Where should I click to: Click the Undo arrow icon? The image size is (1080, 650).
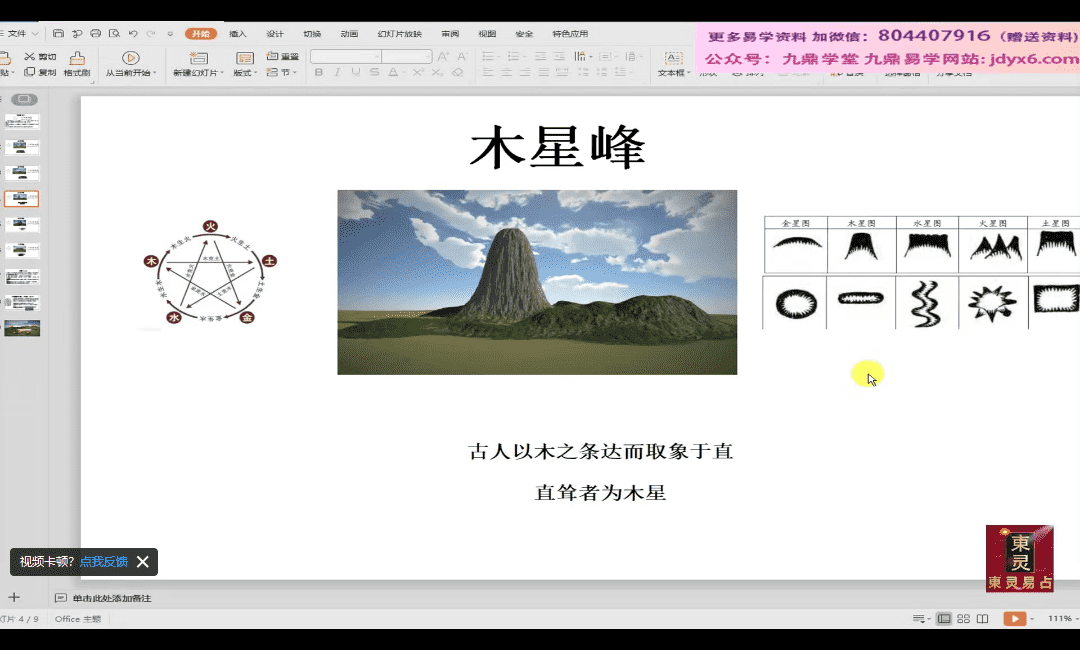pos(132,34)
